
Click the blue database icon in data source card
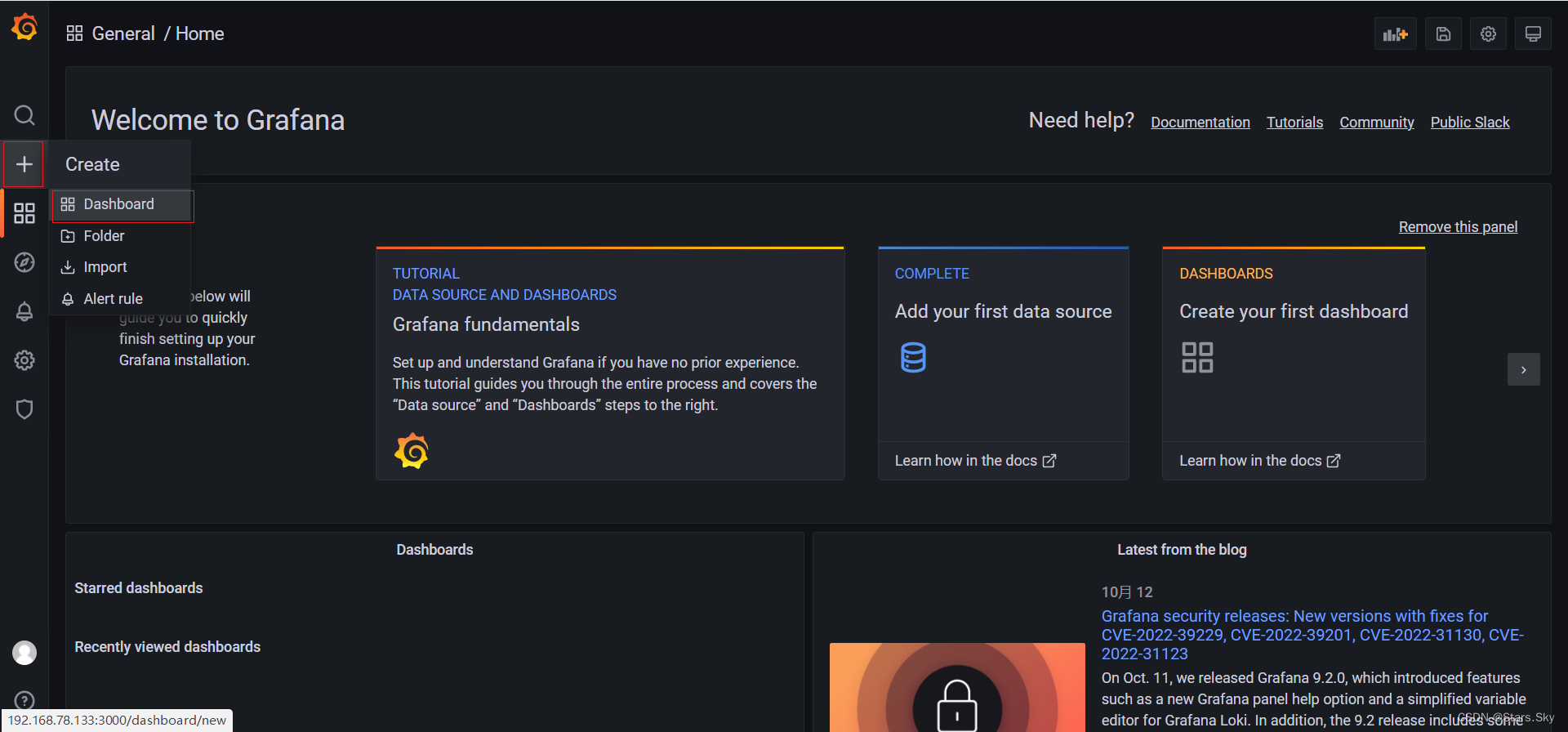click(913, 358)
